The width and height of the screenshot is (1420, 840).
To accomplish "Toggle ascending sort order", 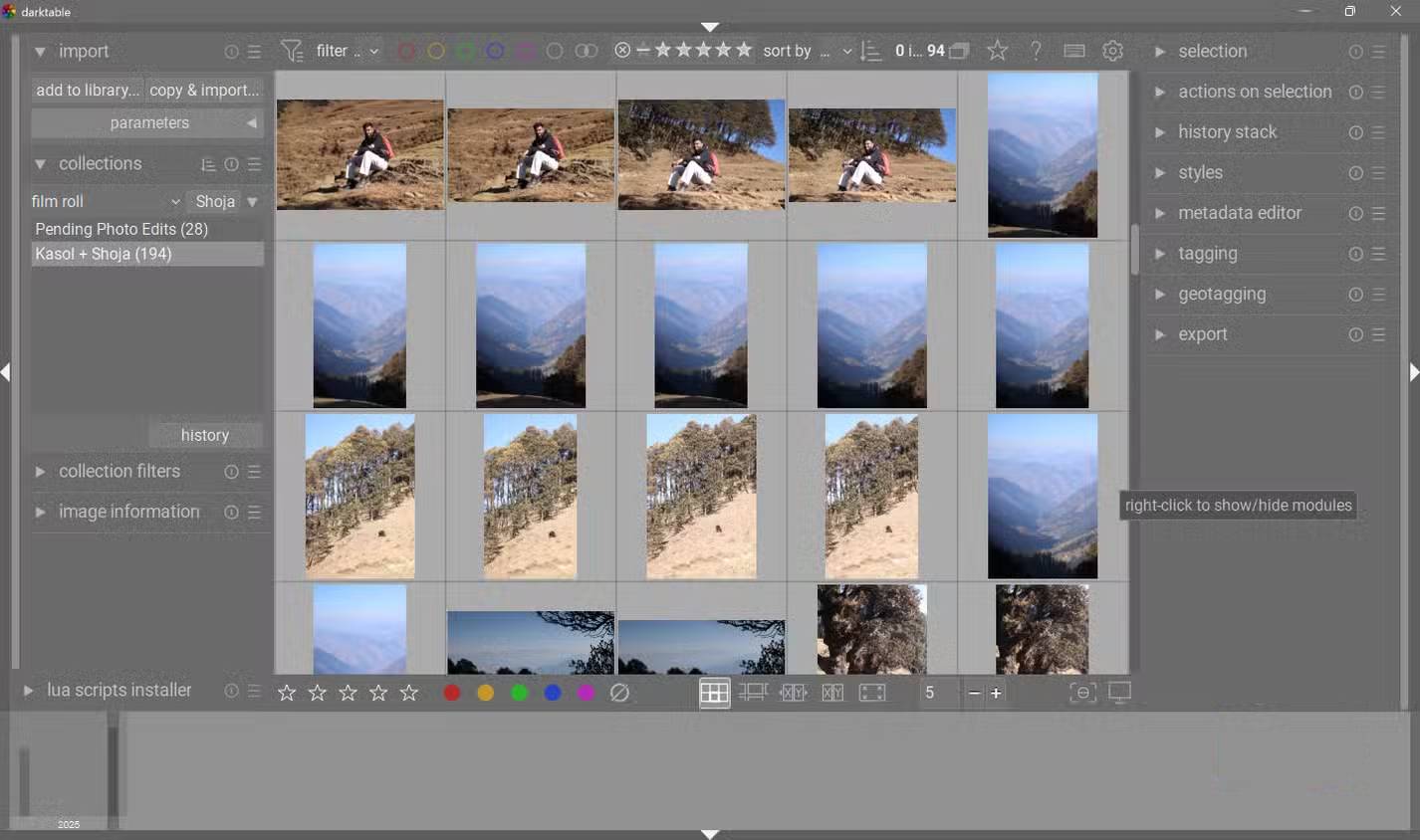I will point(868,50).
